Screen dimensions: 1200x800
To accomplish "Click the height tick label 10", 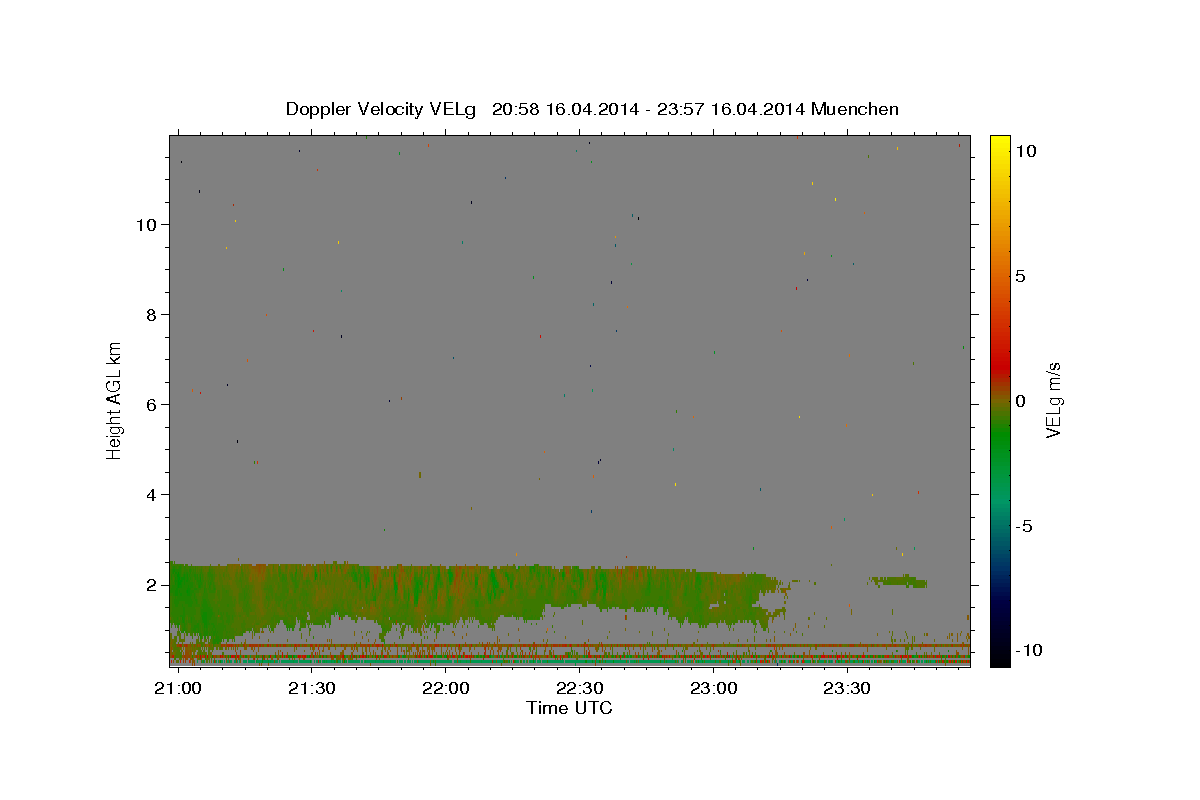I will click(x=148, y=225).
